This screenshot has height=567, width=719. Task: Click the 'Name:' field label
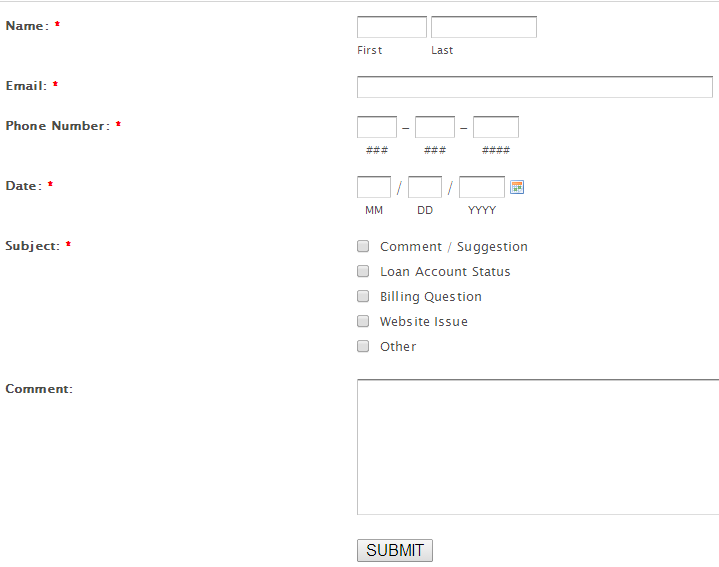[x=27, y=26]
